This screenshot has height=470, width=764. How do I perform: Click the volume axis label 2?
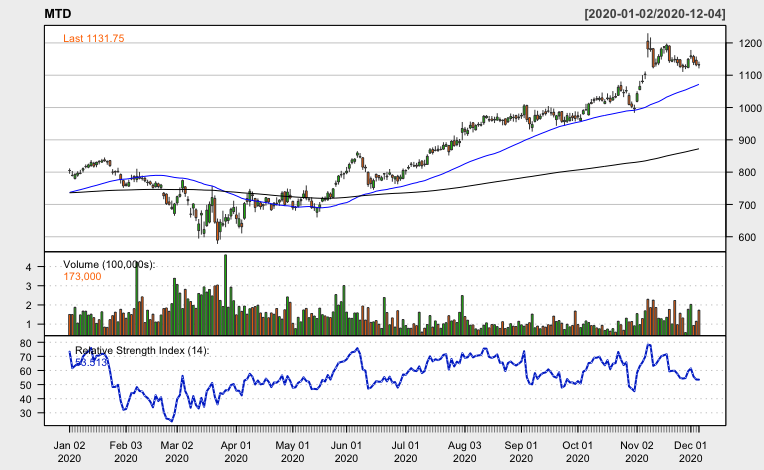[28, 305]
